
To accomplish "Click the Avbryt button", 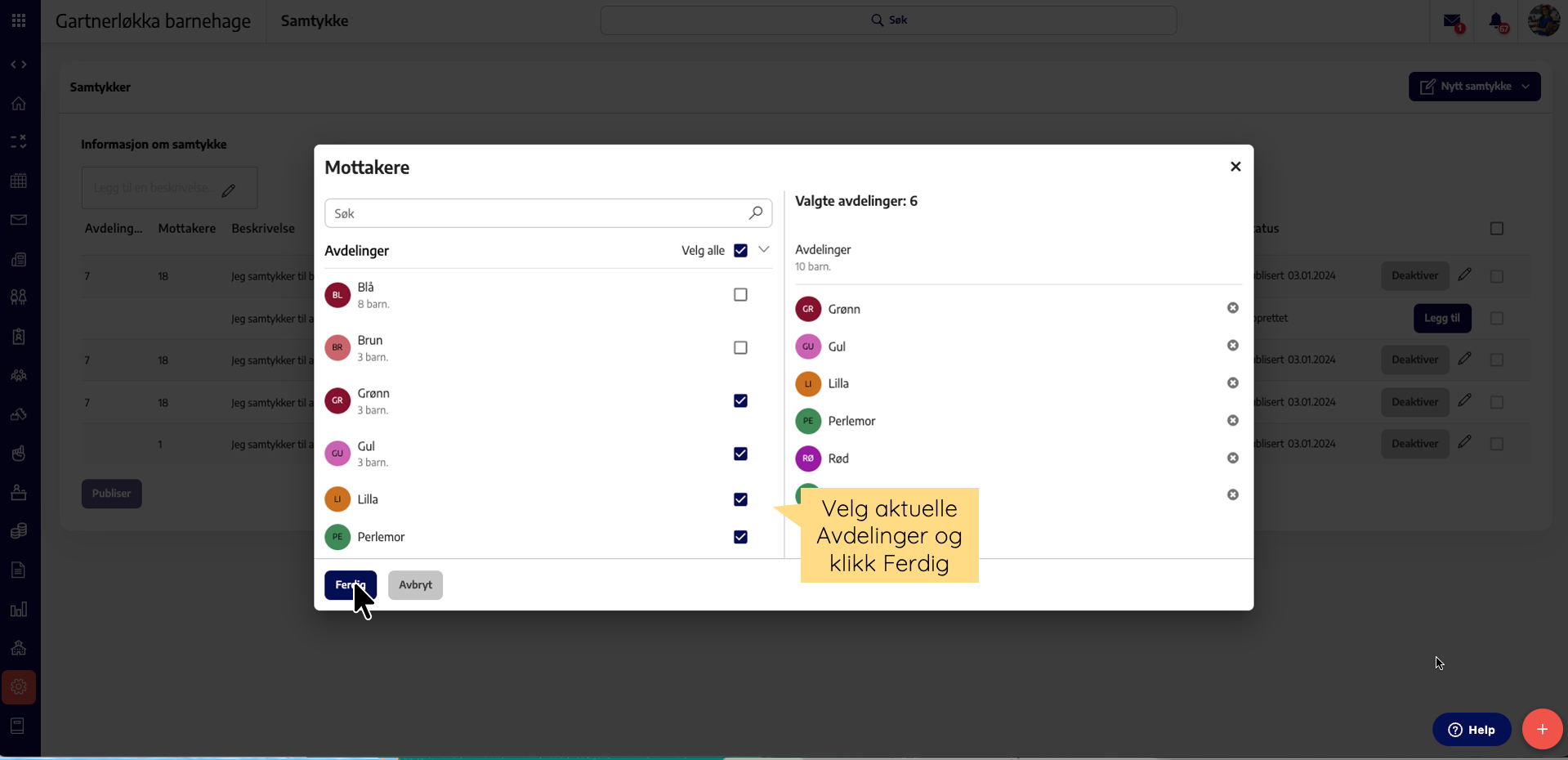I will (x=415, y=585).
